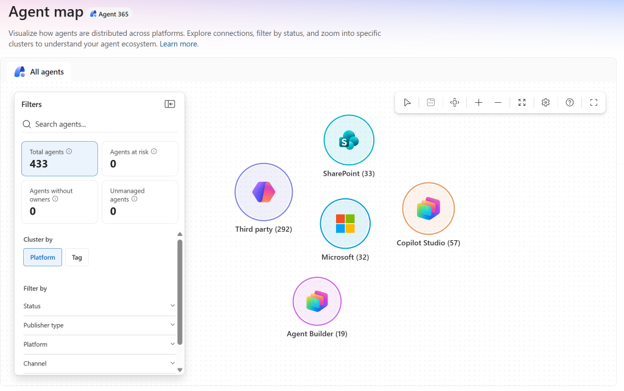Activate the pan/move tool in toolbar
This screenshot has height=391, width=624.
coord(454,103)
